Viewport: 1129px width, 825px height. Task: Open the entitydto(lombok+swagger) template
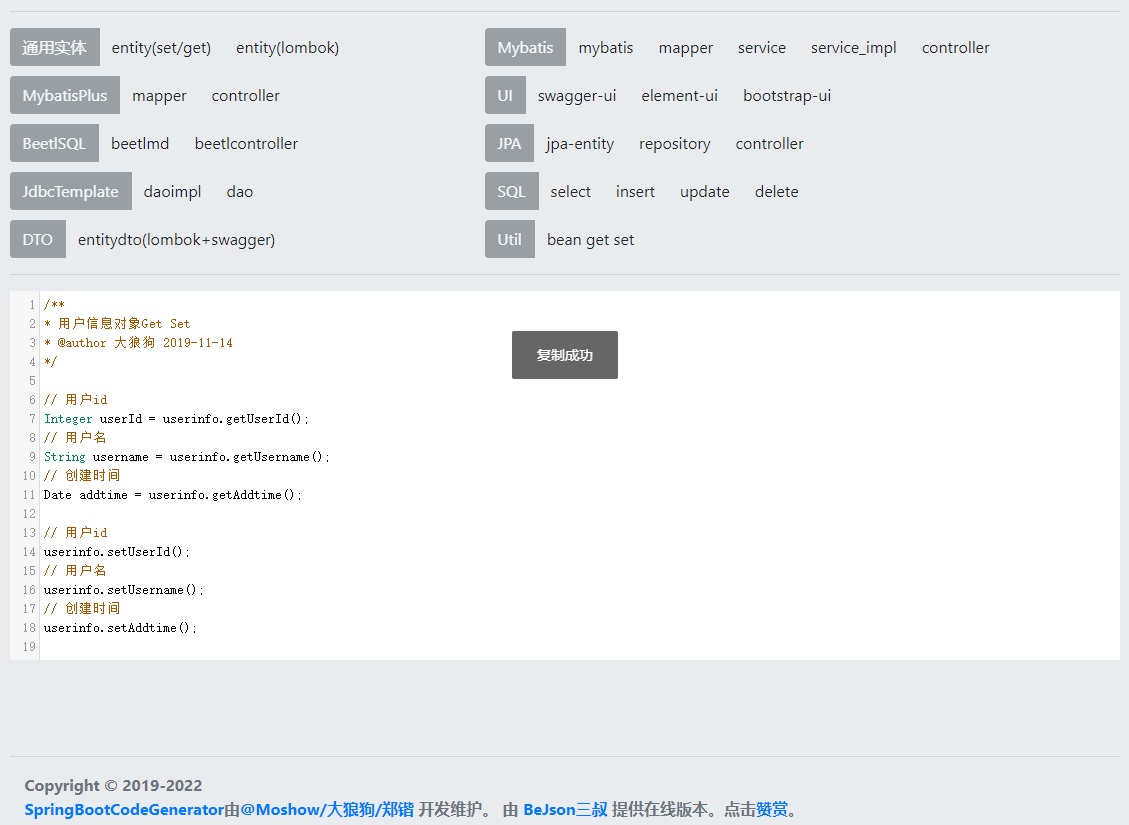176,239
